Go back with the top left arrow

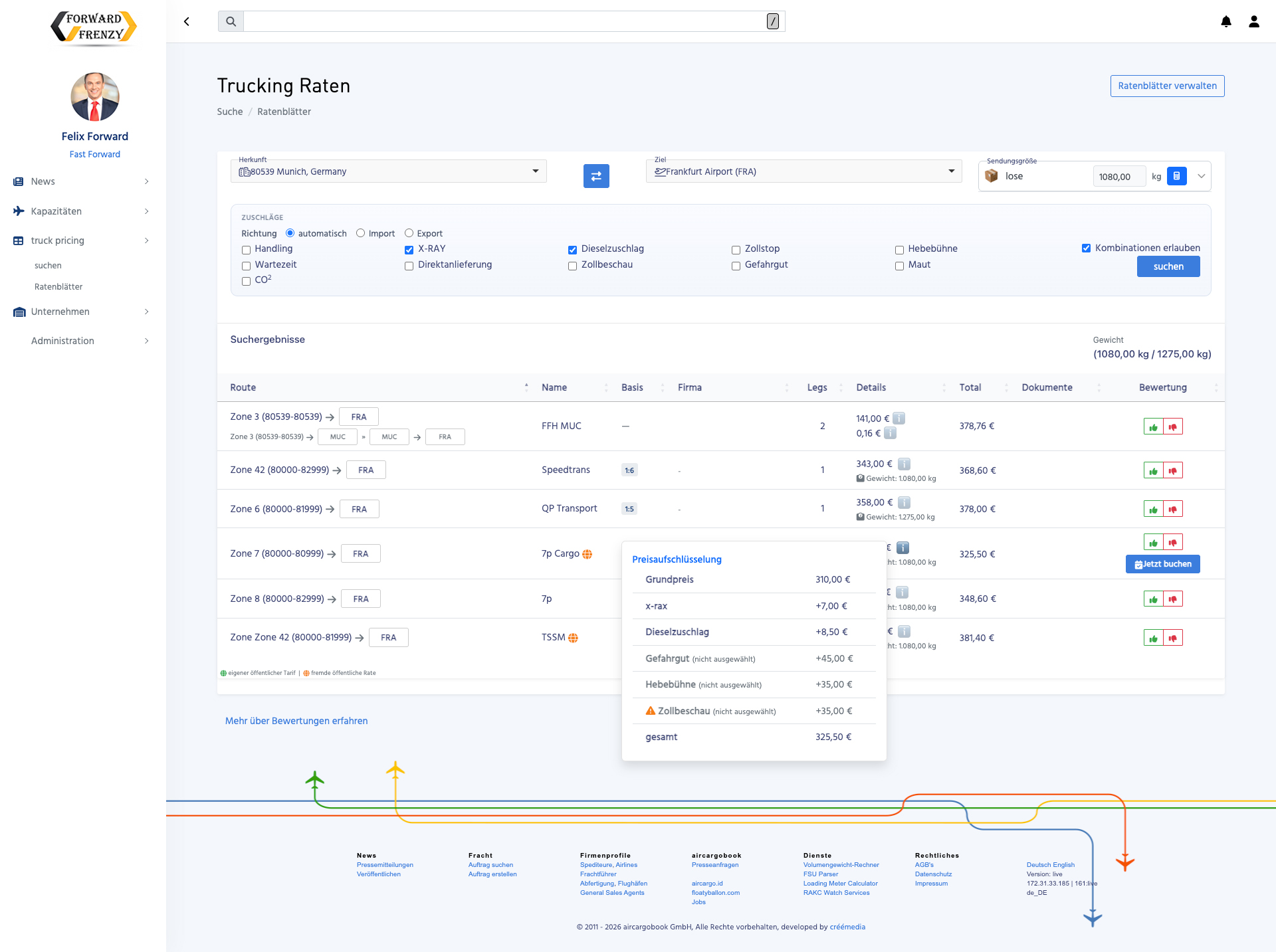(x=187, y=22)
